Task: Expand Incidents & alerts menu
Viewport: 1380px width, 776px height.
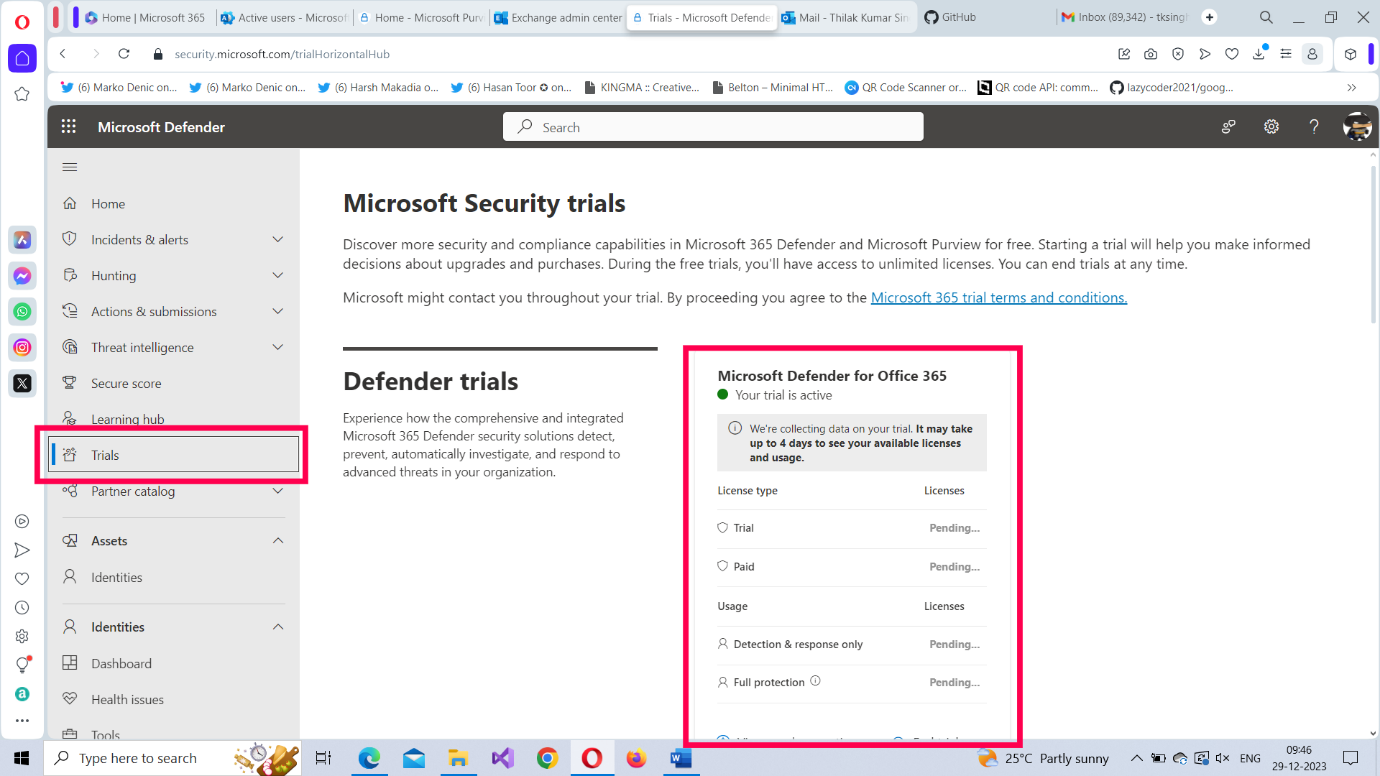Action: click(278, 239)
